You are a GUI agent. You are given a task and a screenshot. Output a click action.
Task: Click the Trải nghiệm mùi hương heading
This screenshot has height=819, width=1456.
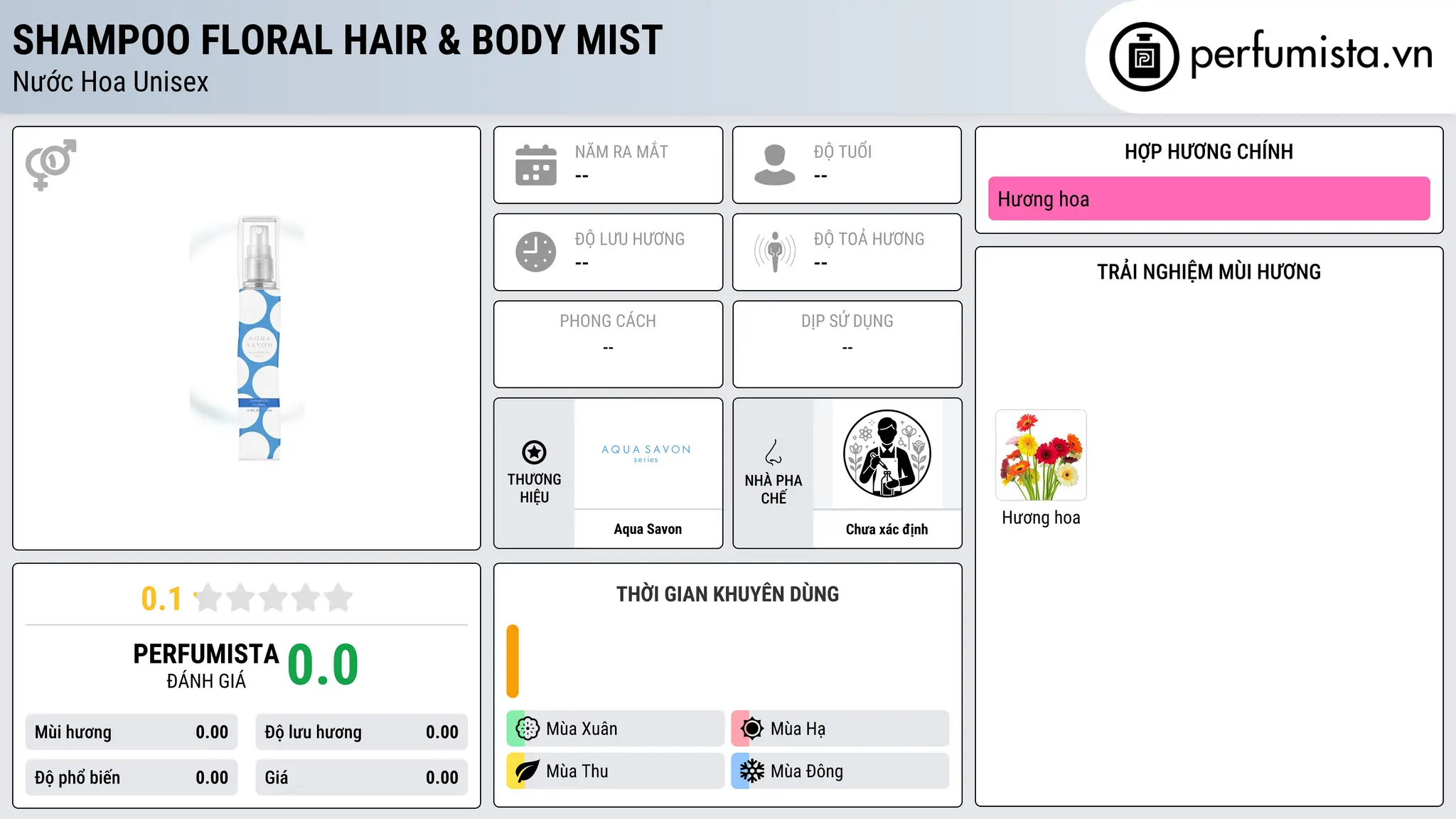1209,272
